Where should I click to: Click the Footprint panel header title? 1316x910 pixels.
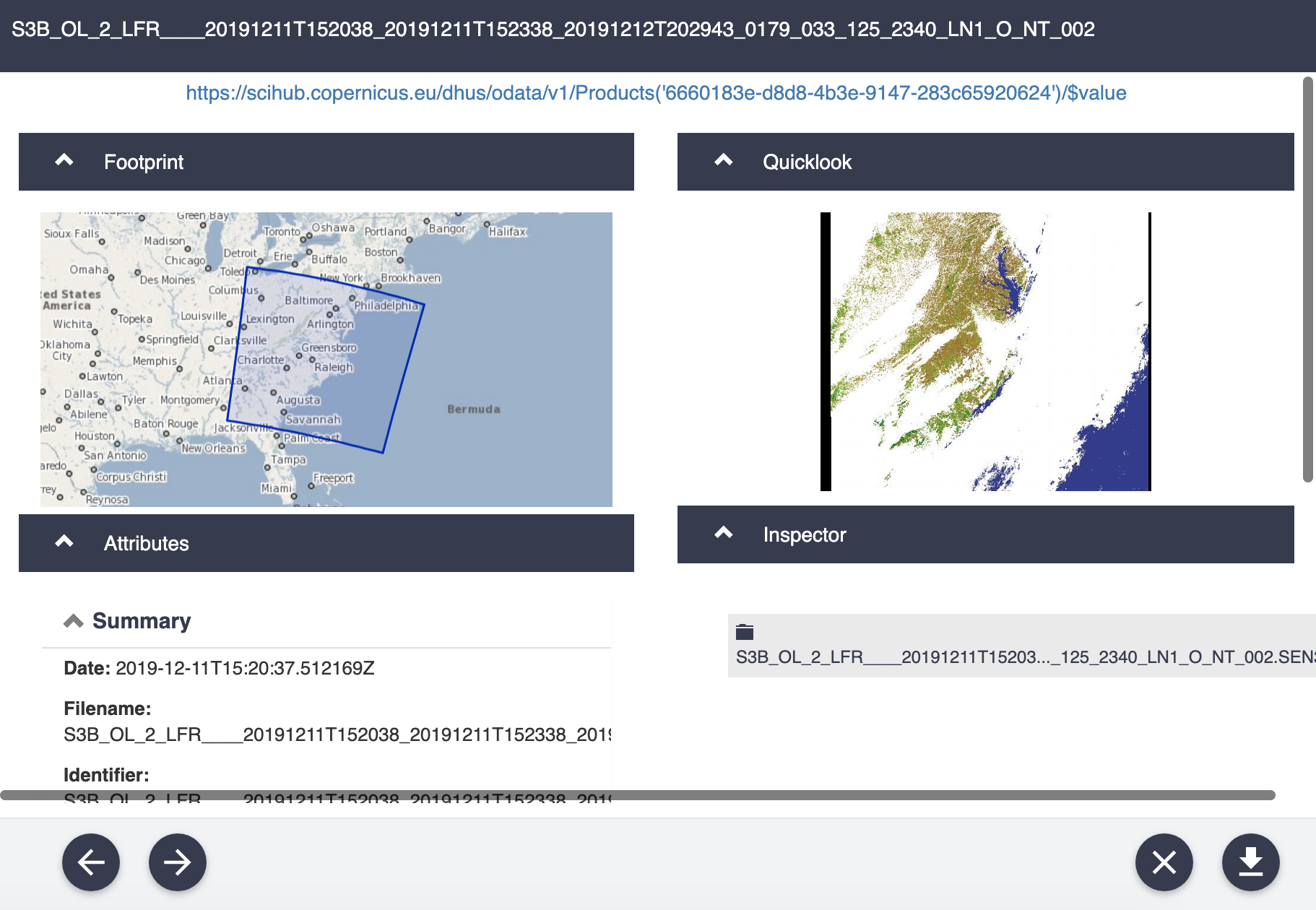pos(144,162)
